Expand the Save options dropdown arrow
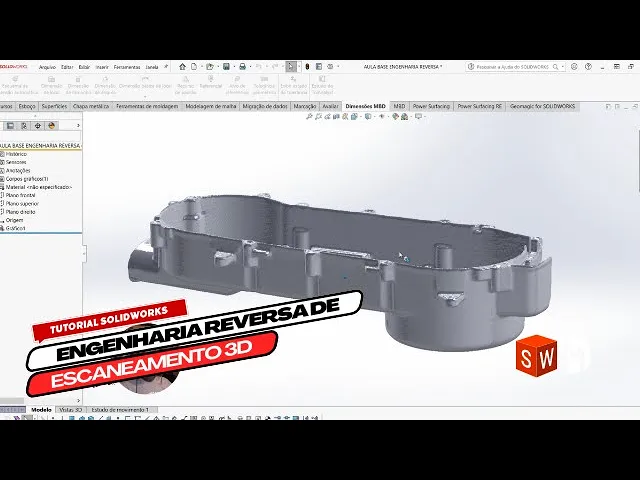Screen dimensions: 640x480 [233, 67]
